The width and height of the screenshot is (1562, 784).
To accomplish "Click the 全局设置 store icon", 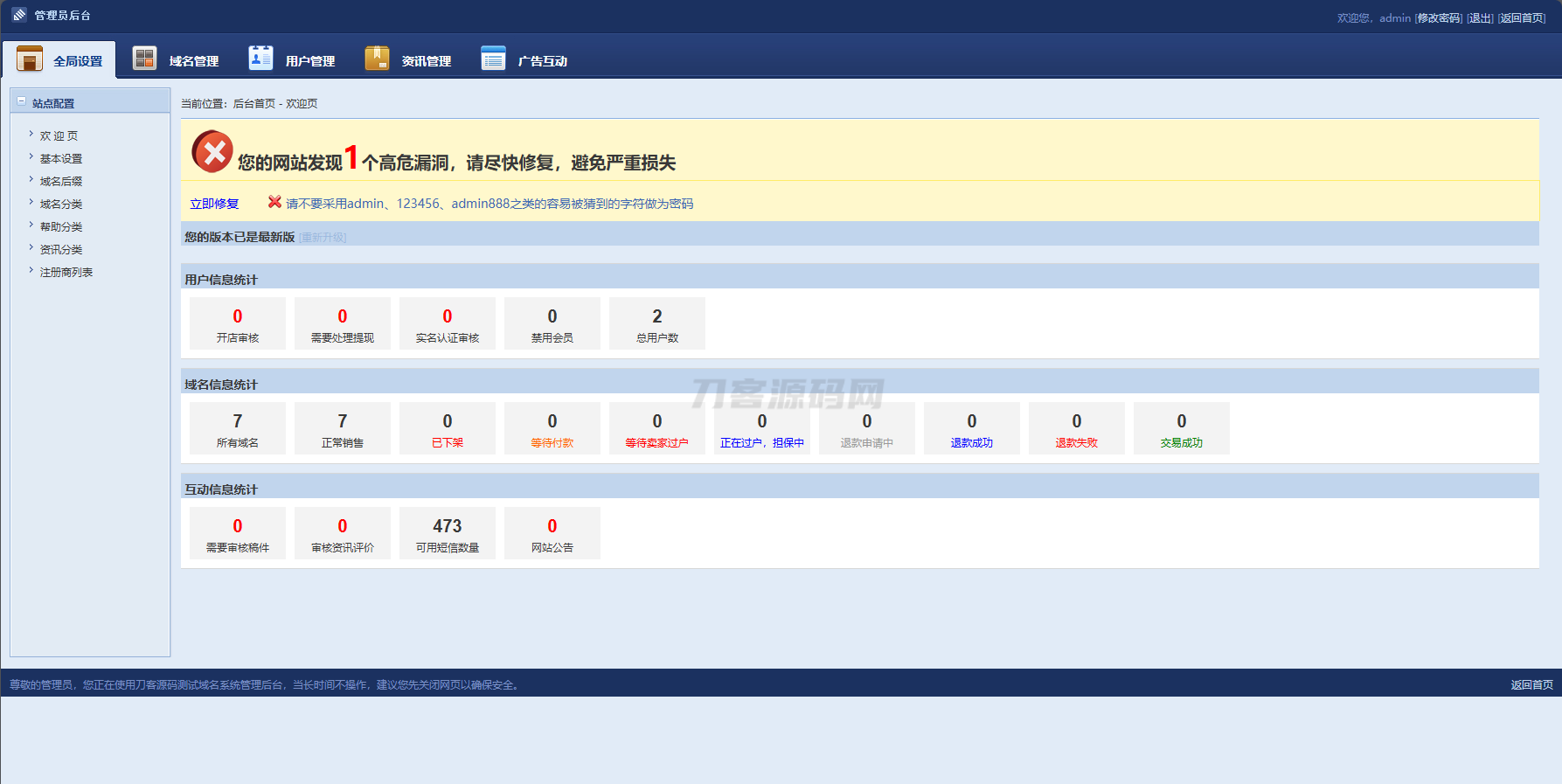I will pyautogui.click(x=30, y=59).
